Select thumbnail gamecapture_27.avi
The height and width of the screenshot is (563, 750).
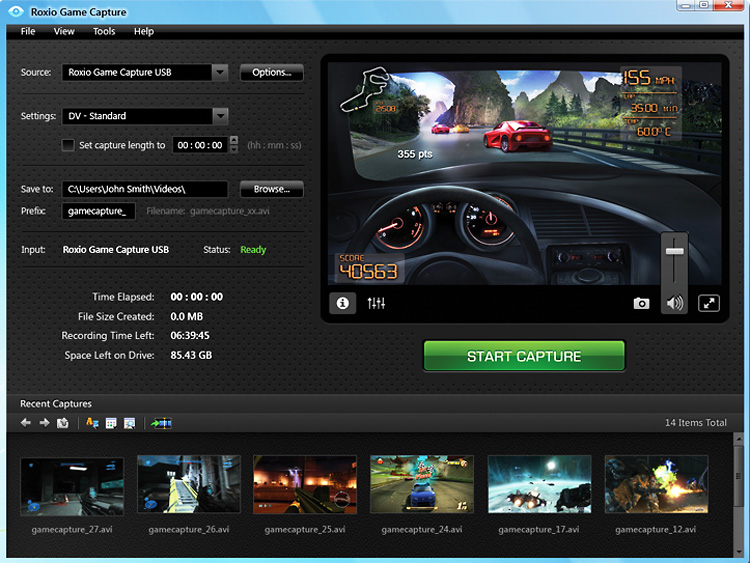pyautogui.click(x=72, y=486)
